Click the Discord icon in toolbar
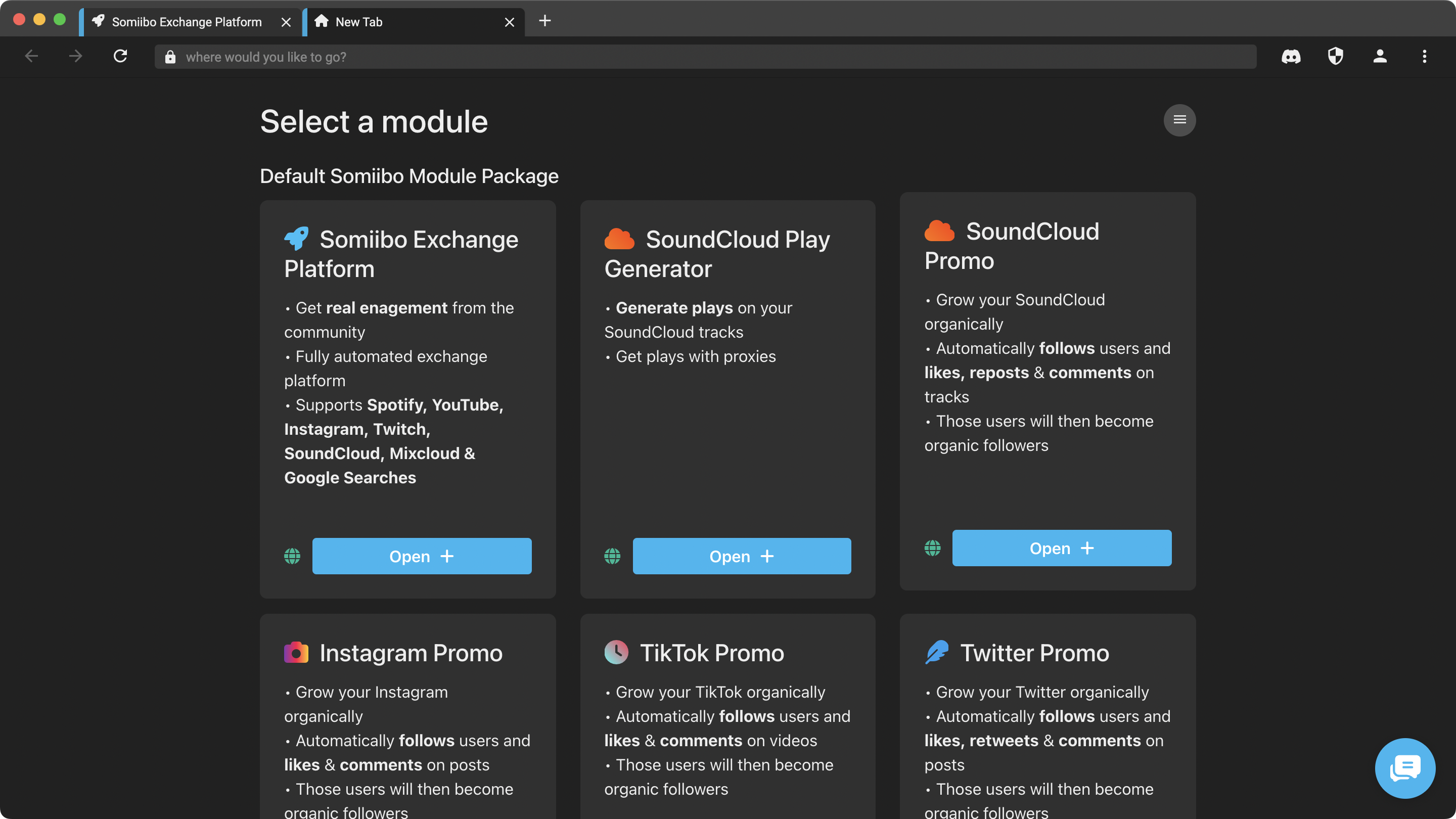The width and height of the screenshot is (1456, 819). [1291, 57]
